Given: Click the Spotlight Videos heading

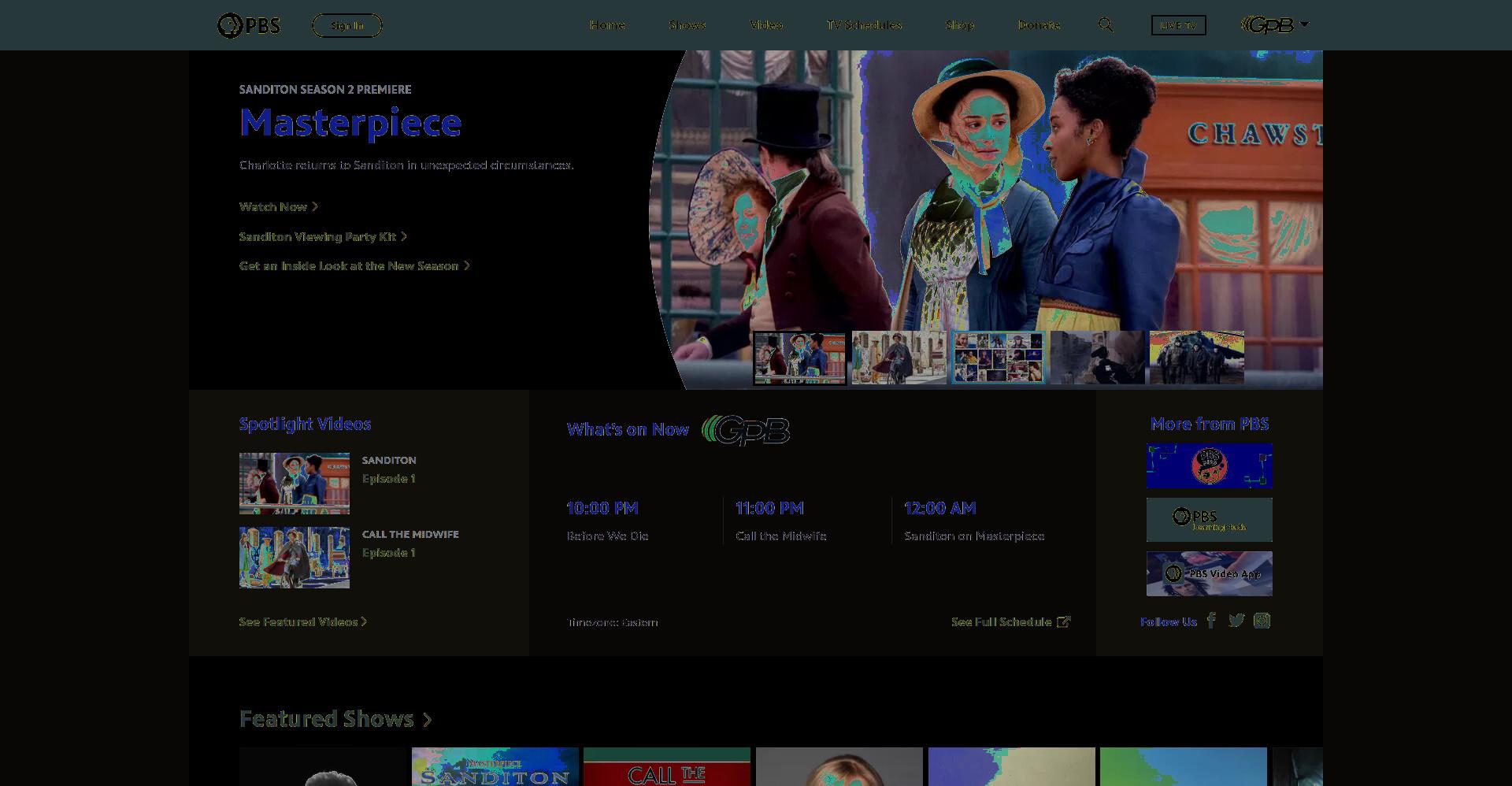Looking at the screenshot, I should point(305,424).
